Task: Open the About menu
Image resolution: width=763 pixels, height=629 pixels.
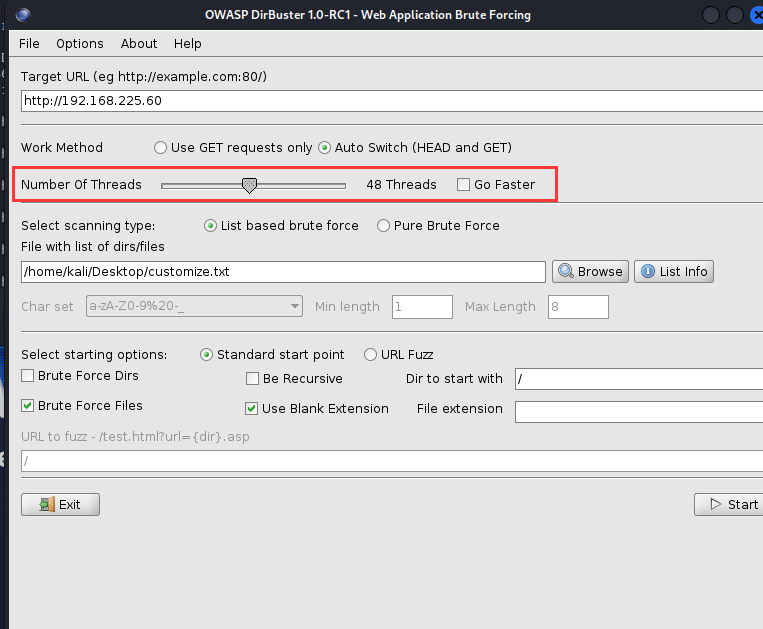Action: [x=139, y=44]
